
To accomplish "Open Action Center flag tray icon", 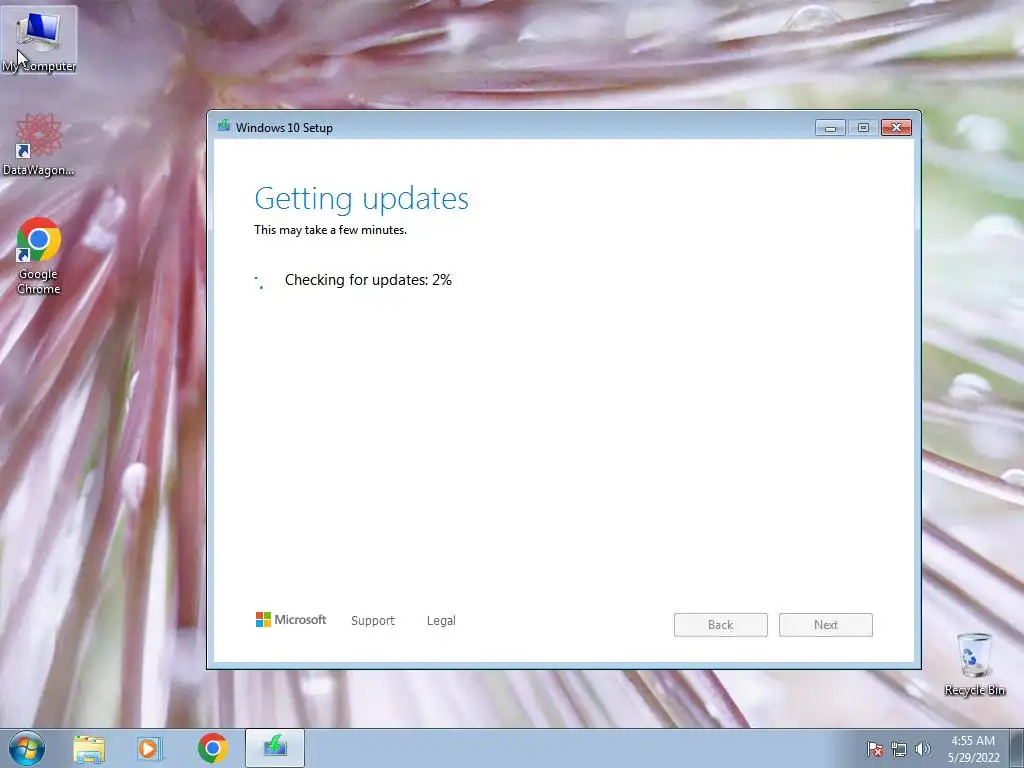I will (875, 749).
